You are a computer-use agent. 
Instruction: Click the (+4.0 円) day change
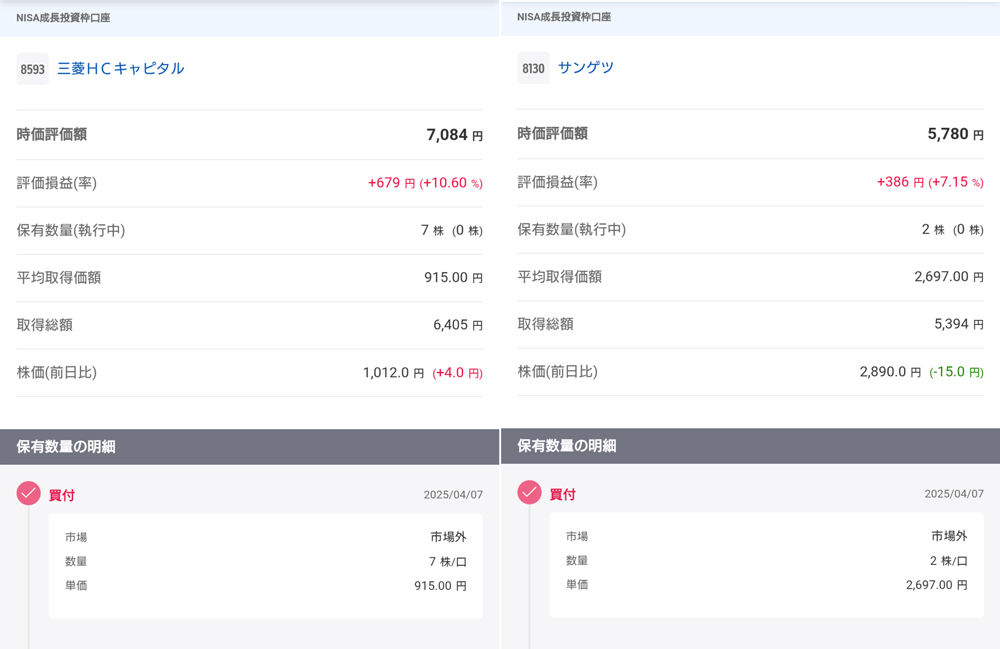[457, 373]
